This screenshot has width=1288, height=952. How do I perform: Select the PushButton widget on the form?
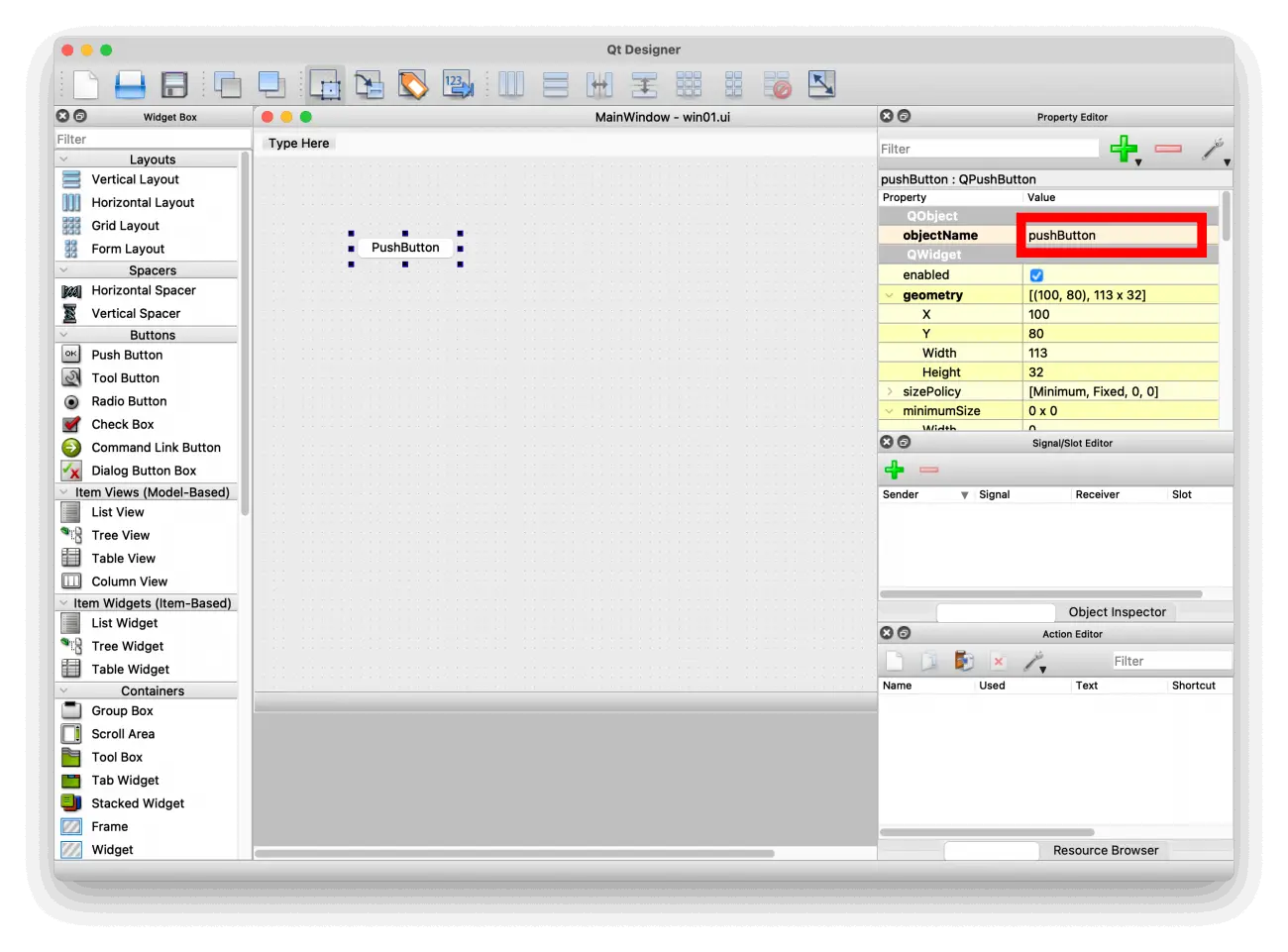tap(405, 248)
